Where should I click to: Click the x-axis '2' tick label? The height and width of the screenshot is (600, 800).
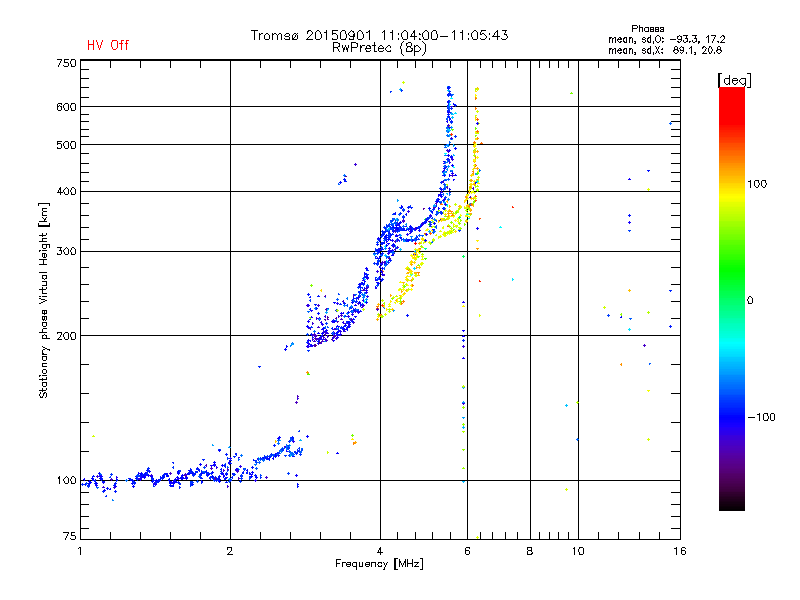click(230, 551)
